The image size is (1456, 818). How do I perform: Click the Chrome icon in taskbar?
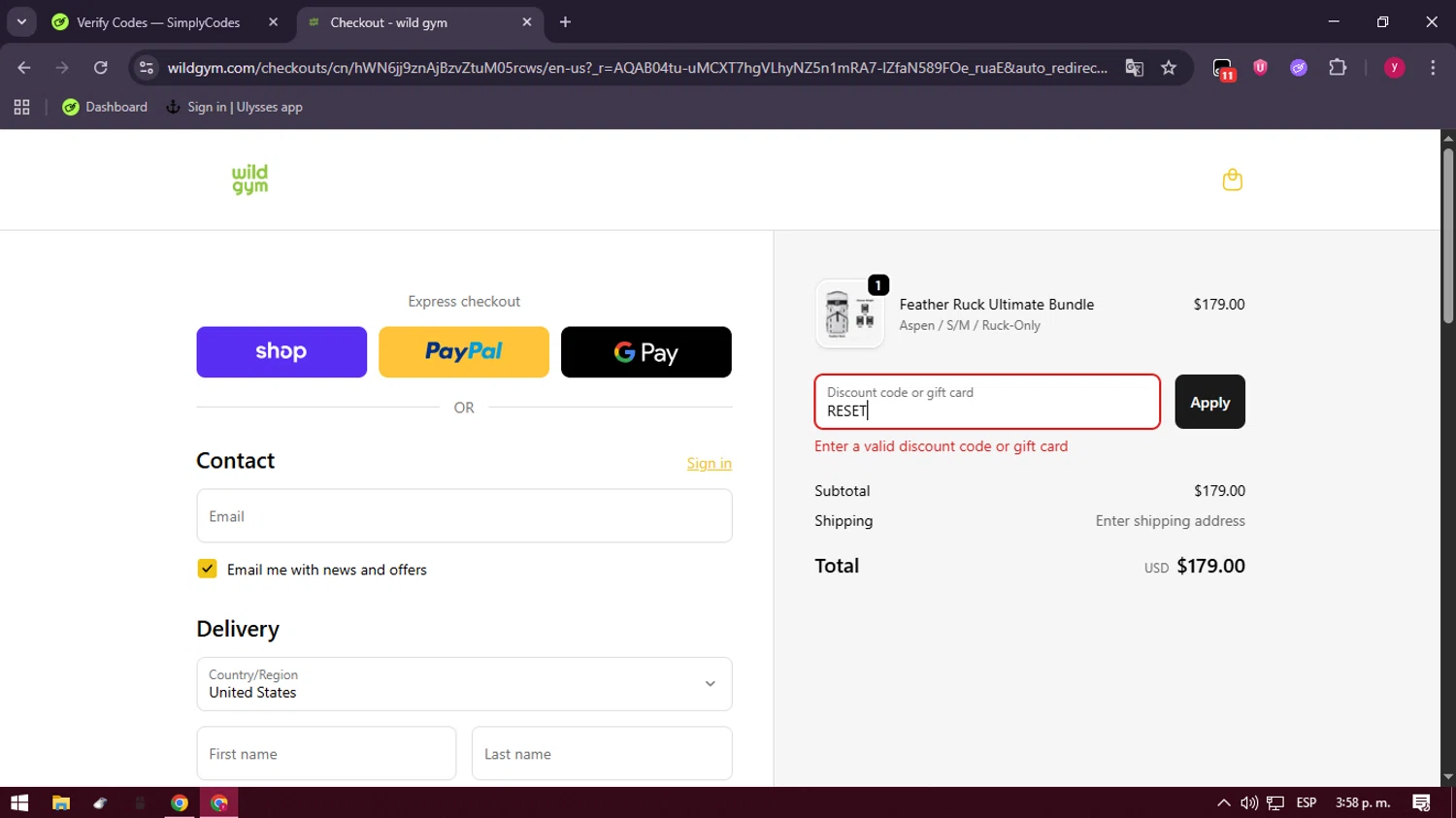[x=180, y=802]
